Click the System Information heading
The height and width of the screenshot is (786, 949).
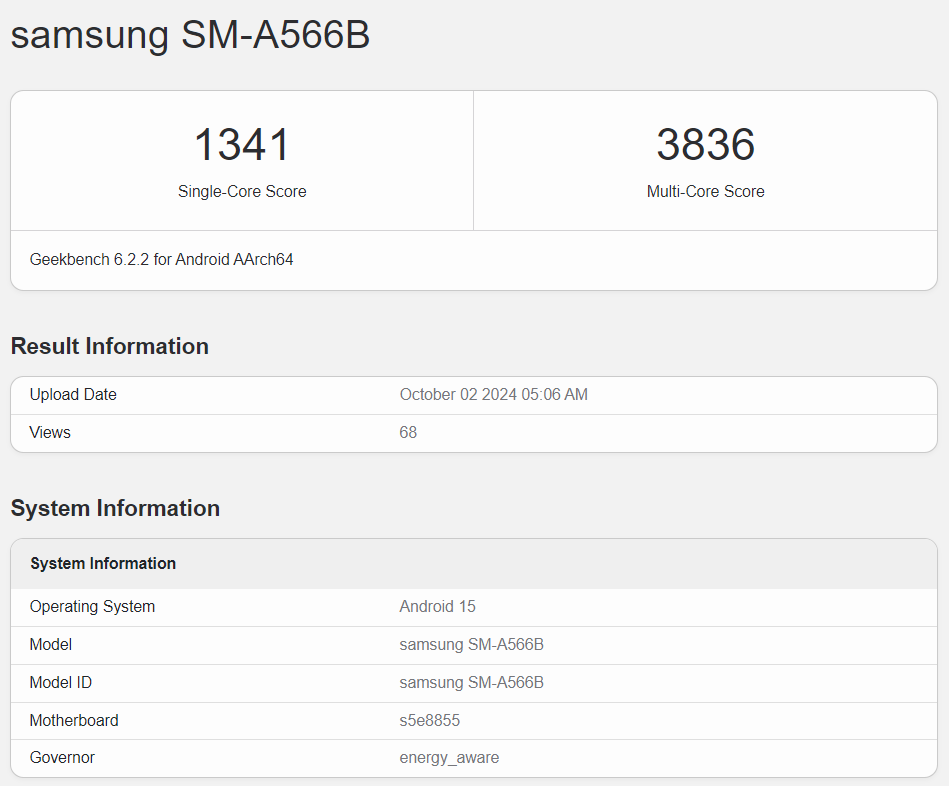[115, 508]
